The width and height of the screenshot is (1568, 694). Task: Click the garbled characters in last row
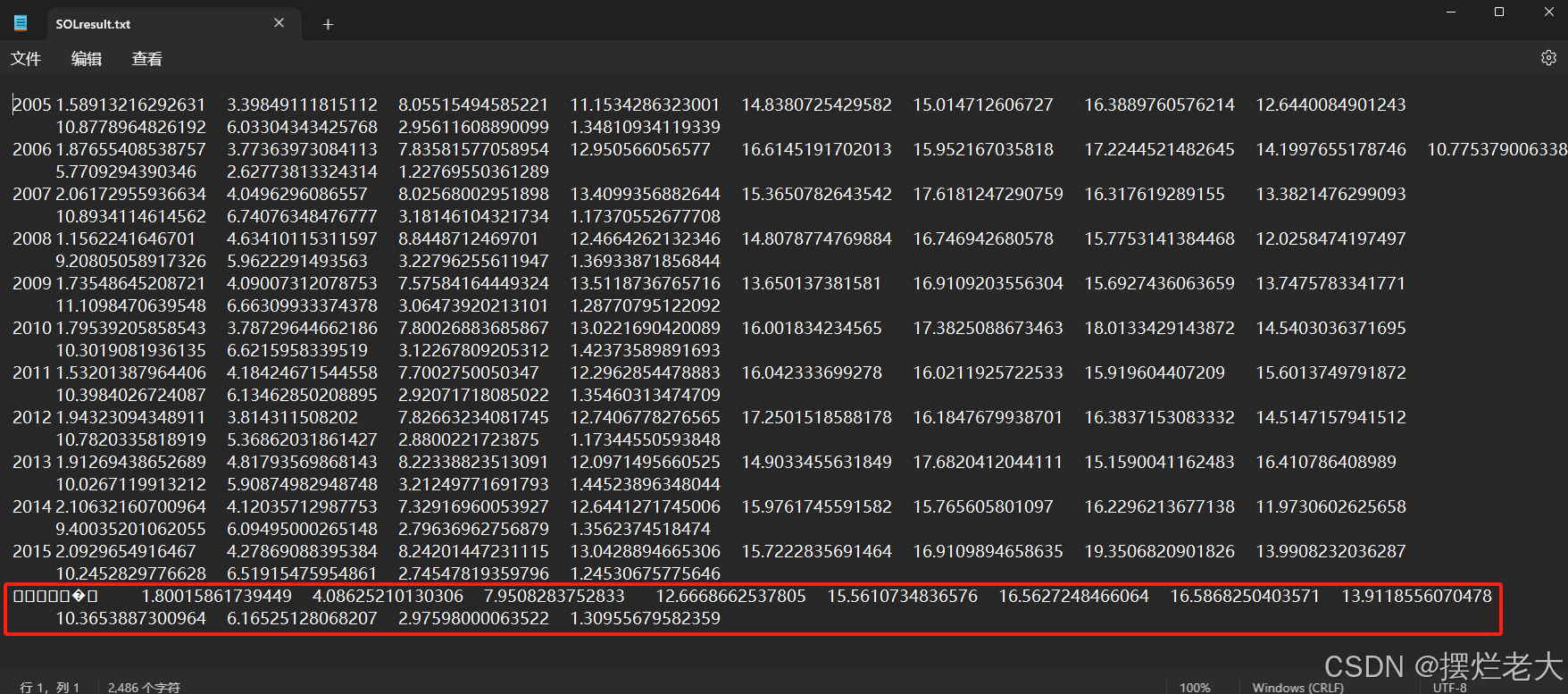pos(55,596)
